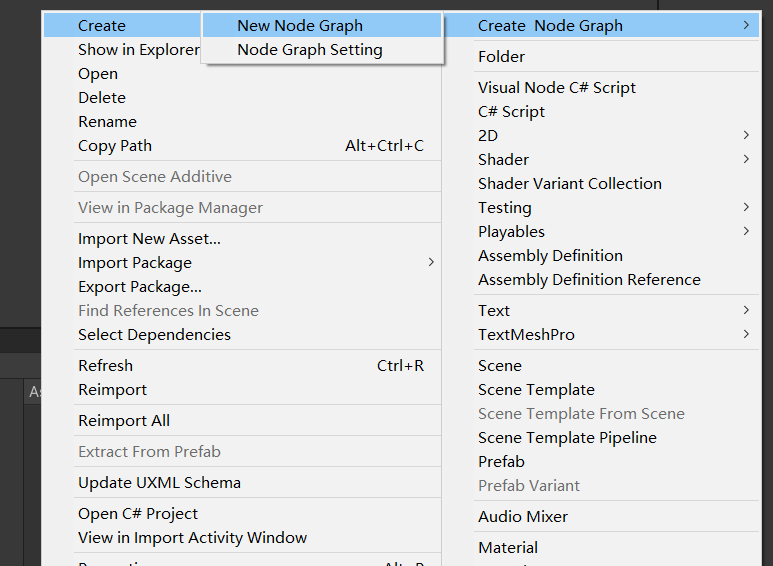This screenshot has width=773, height=566.
Task: Open the Import Package submenu
Action: click(242, 263)
